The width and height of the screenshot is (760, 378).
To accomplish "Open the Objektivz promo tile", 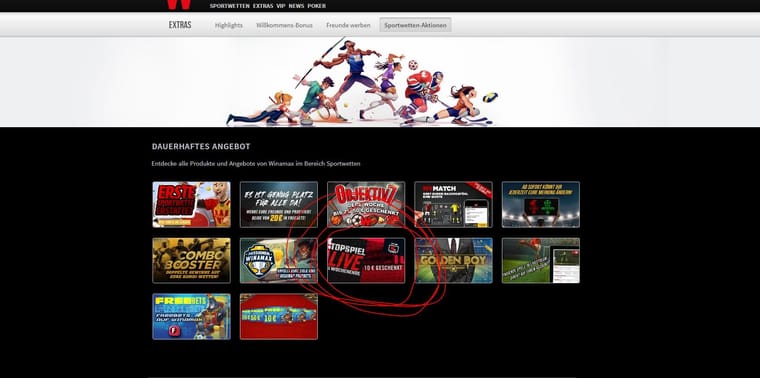I will 366,205.
